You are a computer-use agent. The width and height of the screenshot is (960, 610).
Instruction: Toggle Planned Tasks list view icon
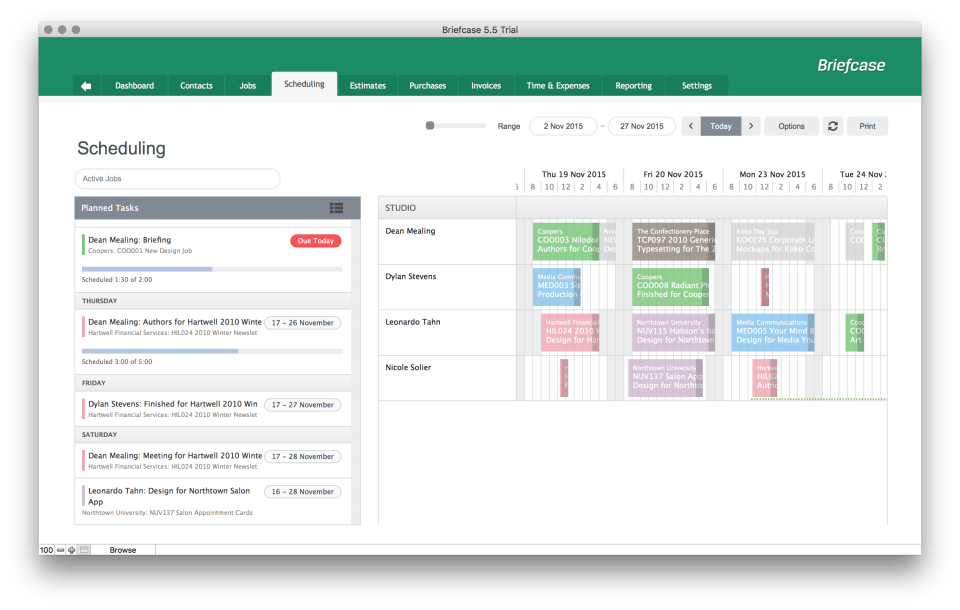[336, 208]
